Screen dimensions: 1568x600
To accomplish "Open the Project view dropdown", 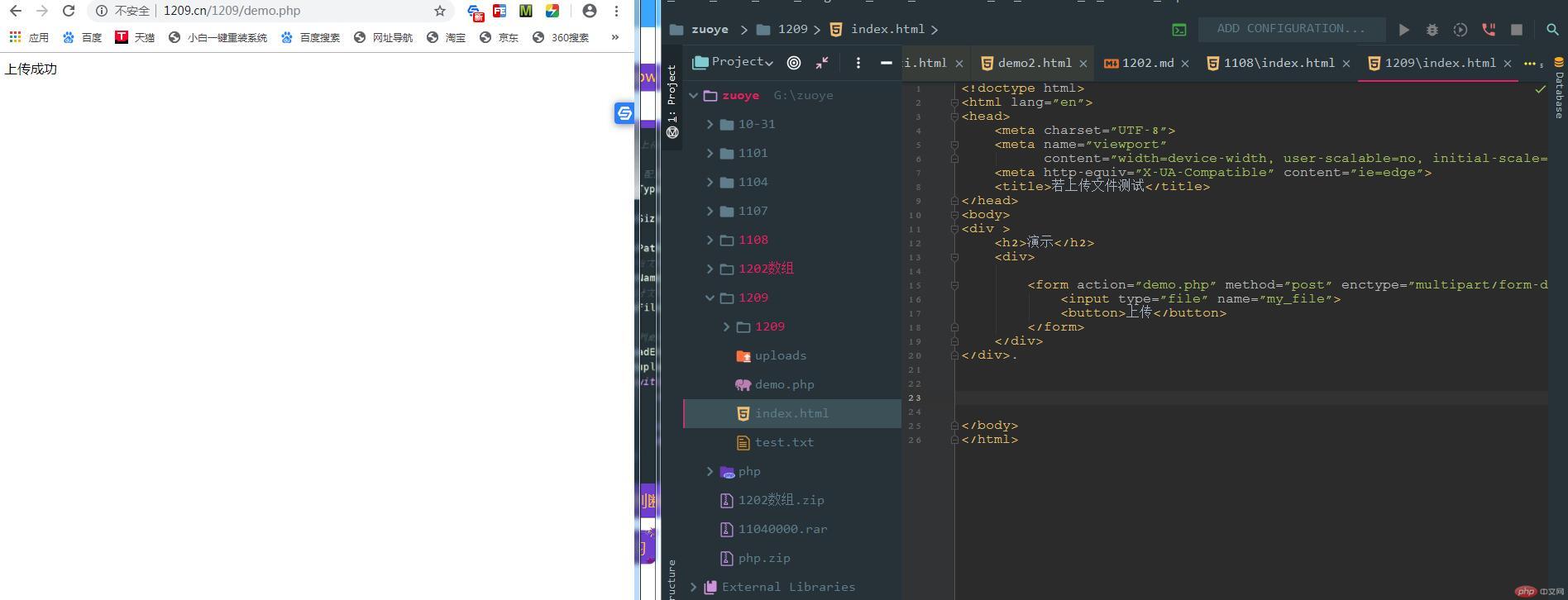I will (x=734, y=62).
